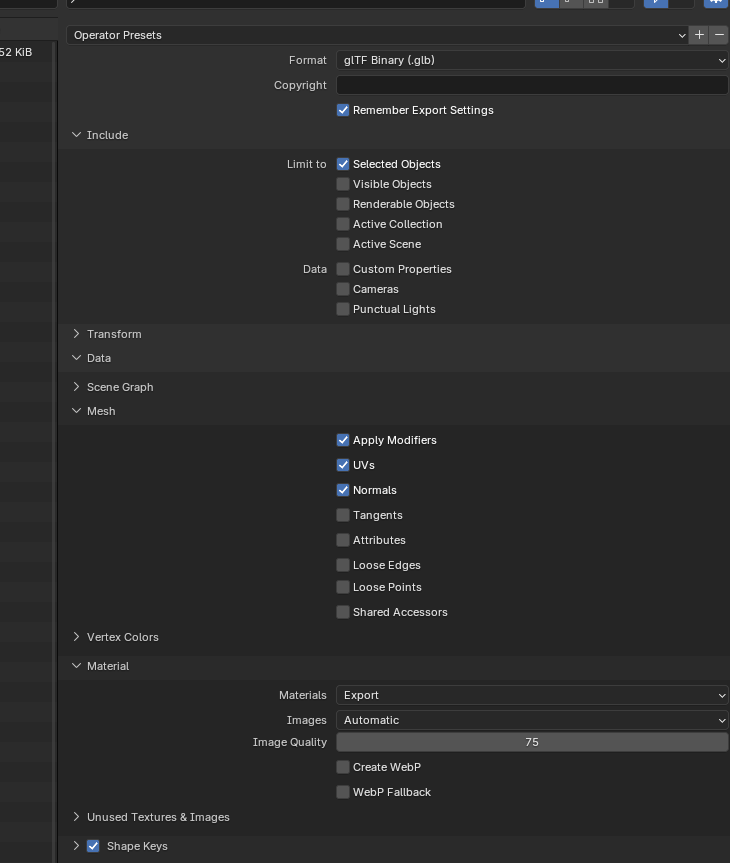Open the Materials dropdown set to Export
The height and width of the screenshot is (863, 730).
point(532,695)
